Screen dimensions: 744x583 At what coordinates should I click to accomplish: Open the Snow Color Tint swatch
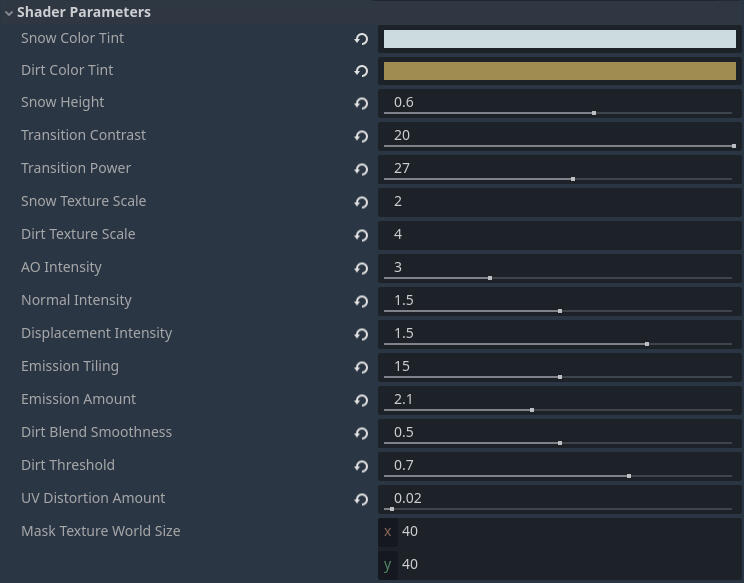point(559,39)
